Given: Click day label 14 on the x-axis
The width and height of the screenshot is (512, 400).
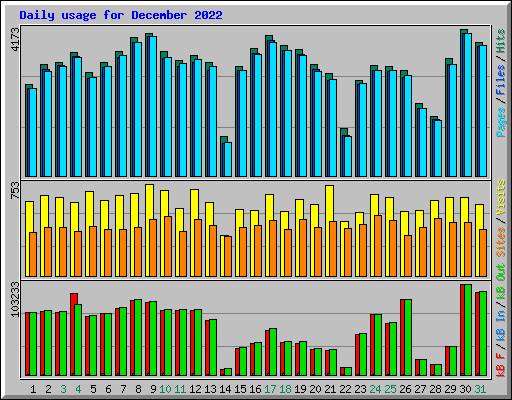Looking at the screenshot, I should point(225,389).
